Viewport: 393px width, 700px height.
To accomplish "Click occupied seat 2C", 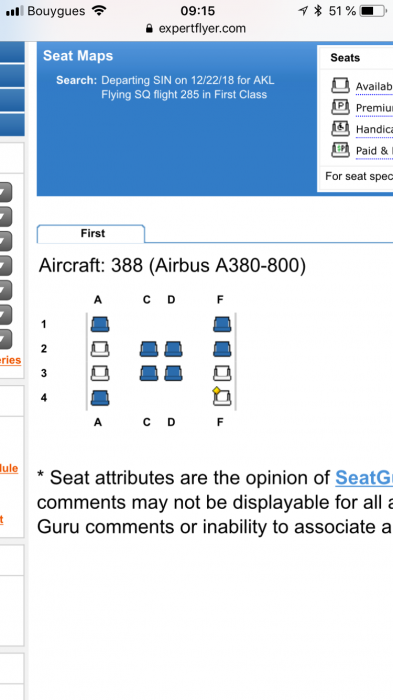I will click(149, 349).
